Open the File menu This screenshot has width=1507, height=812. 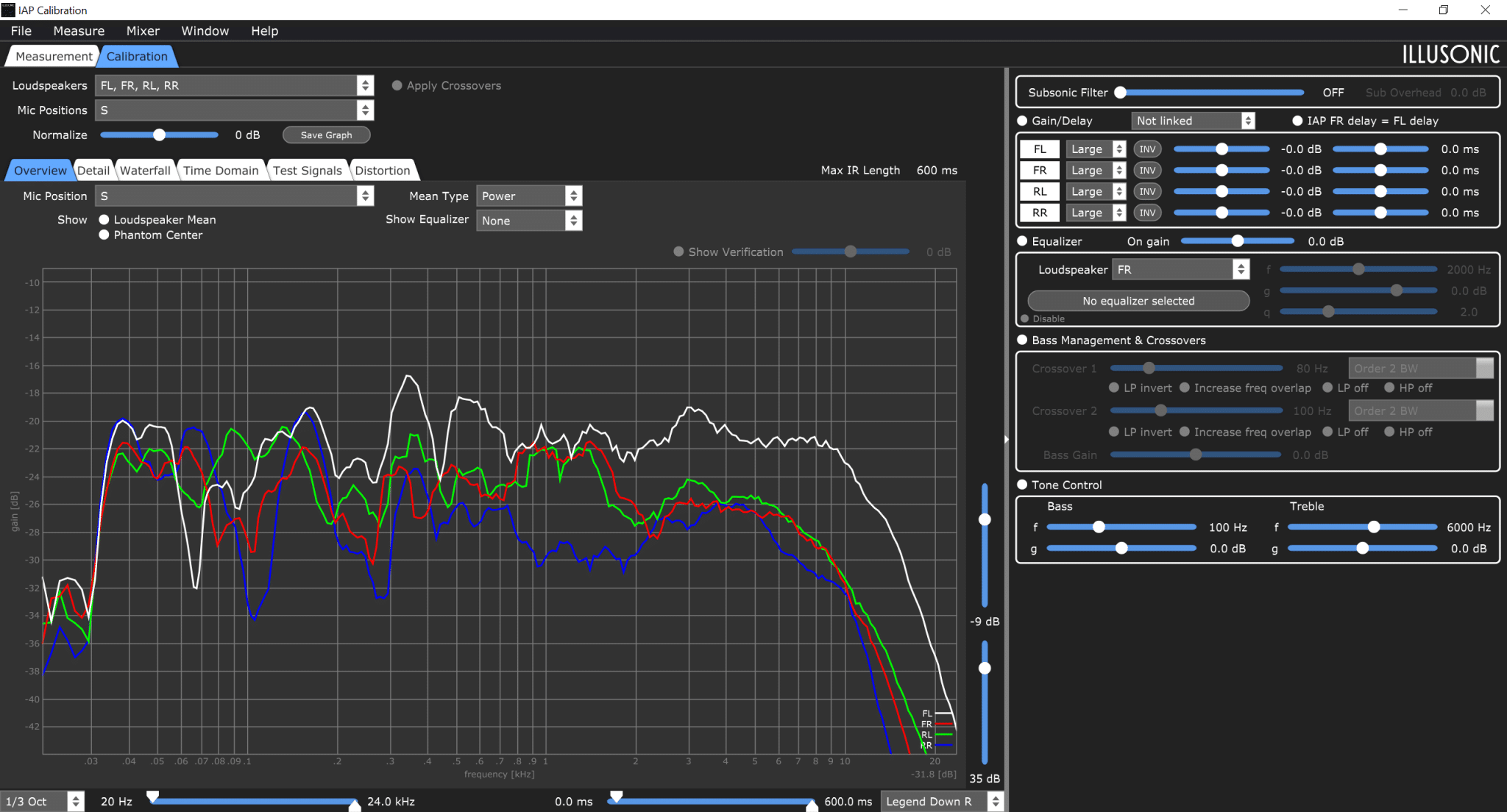21,31
